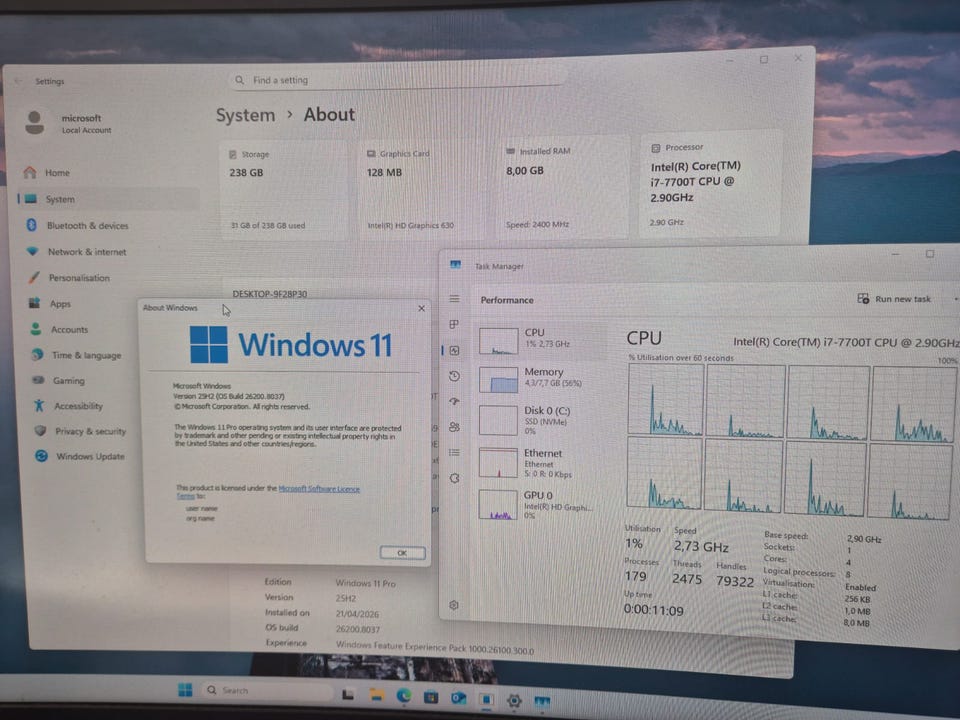The image size is (960, 720).
Task: Click Up time value 0:00:11:09
Action: pyautogui.click(x=653, y=610)
